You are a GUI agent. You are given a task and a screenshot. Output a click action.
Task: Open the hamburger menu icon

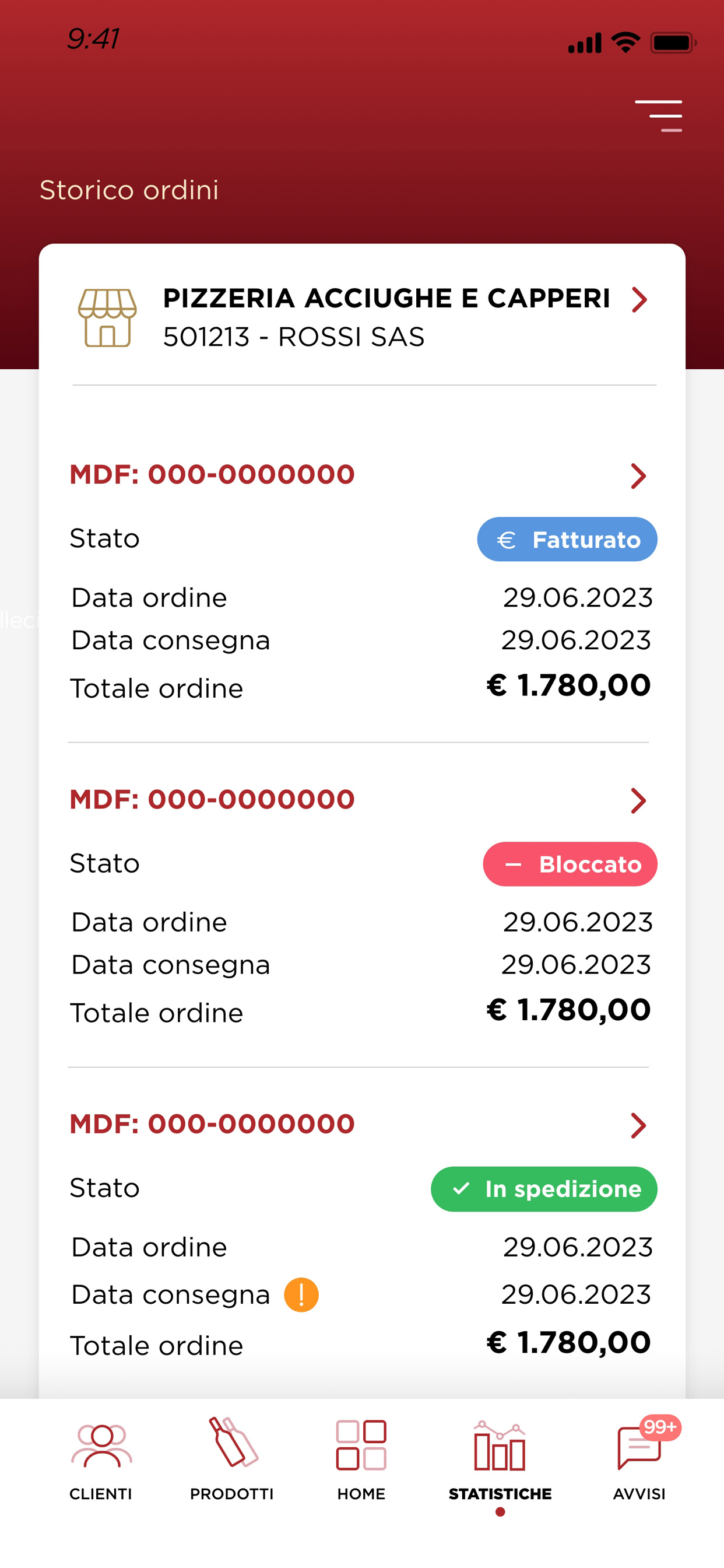658,116
